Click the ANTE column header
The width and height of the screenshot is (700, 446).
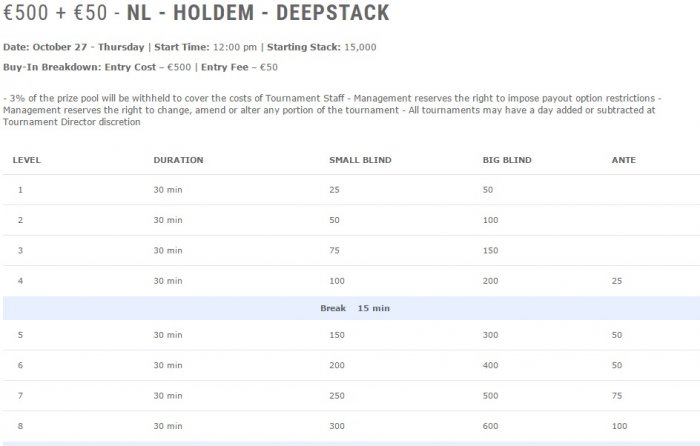[624, 160]
